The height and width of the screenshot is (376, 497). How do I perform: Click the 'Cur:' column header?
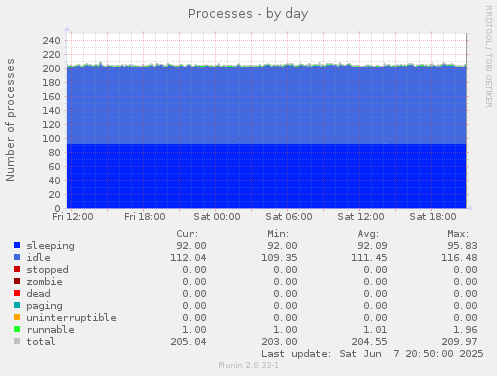click(x=187, y=234)
